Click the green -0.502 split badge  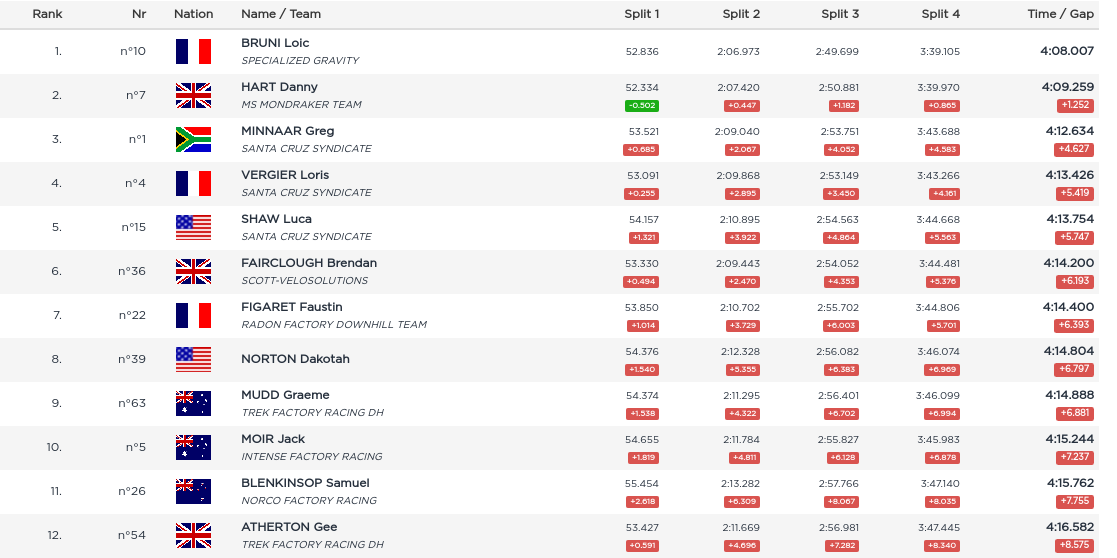click(x=641, y=106)
